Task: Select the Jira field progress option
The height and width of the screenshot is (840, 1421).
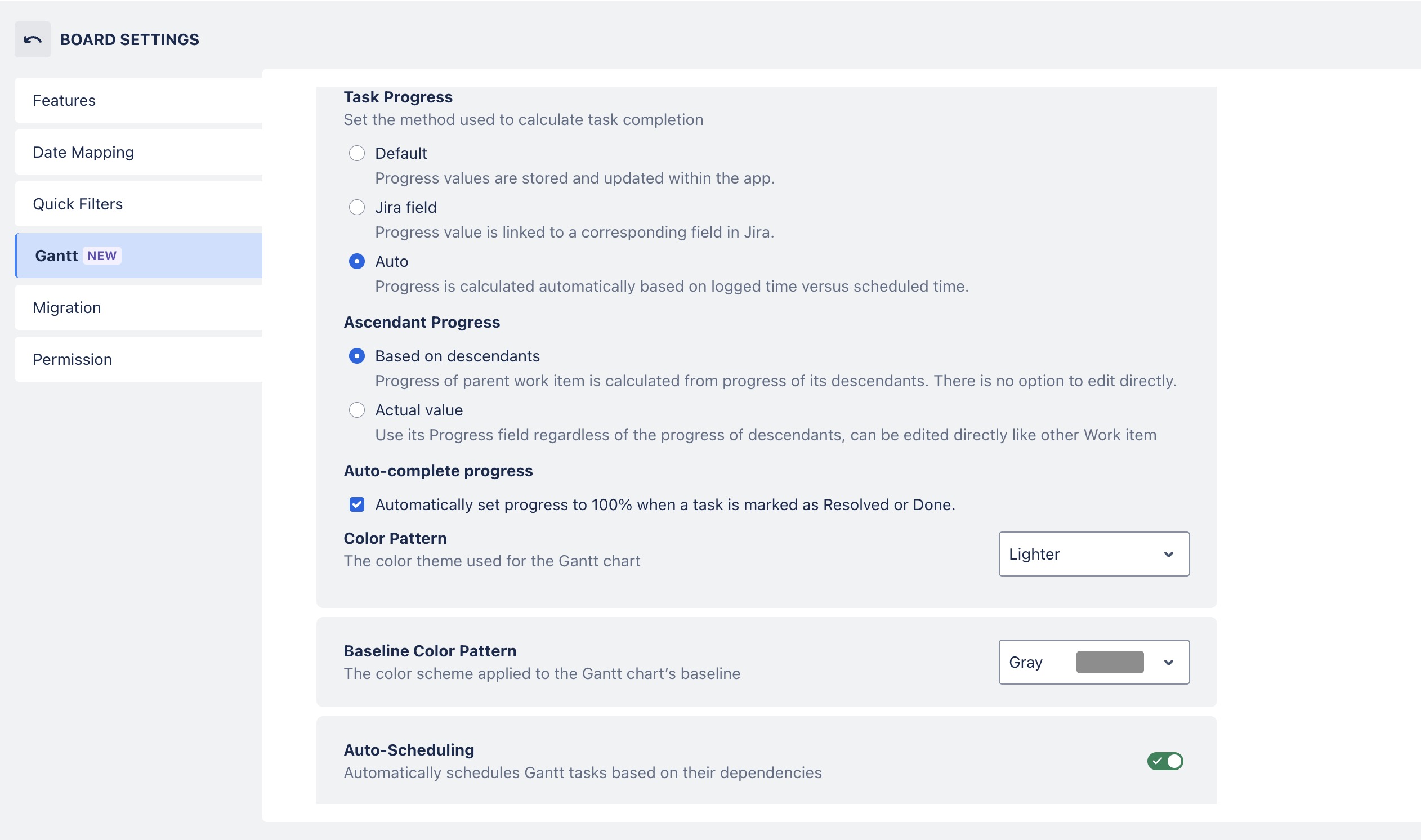Action: [356, 207]
